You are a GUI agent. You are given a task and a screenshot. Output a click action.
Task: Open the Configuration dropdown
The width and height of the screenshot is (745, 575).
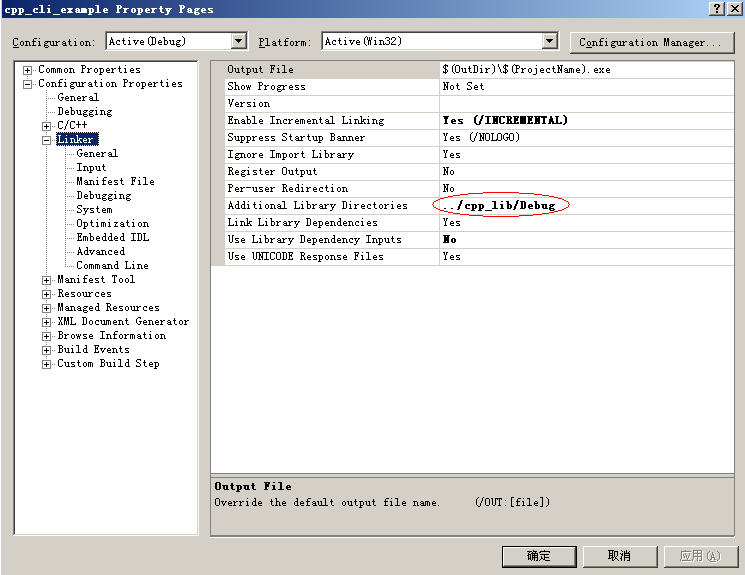(x=238, y=41)
